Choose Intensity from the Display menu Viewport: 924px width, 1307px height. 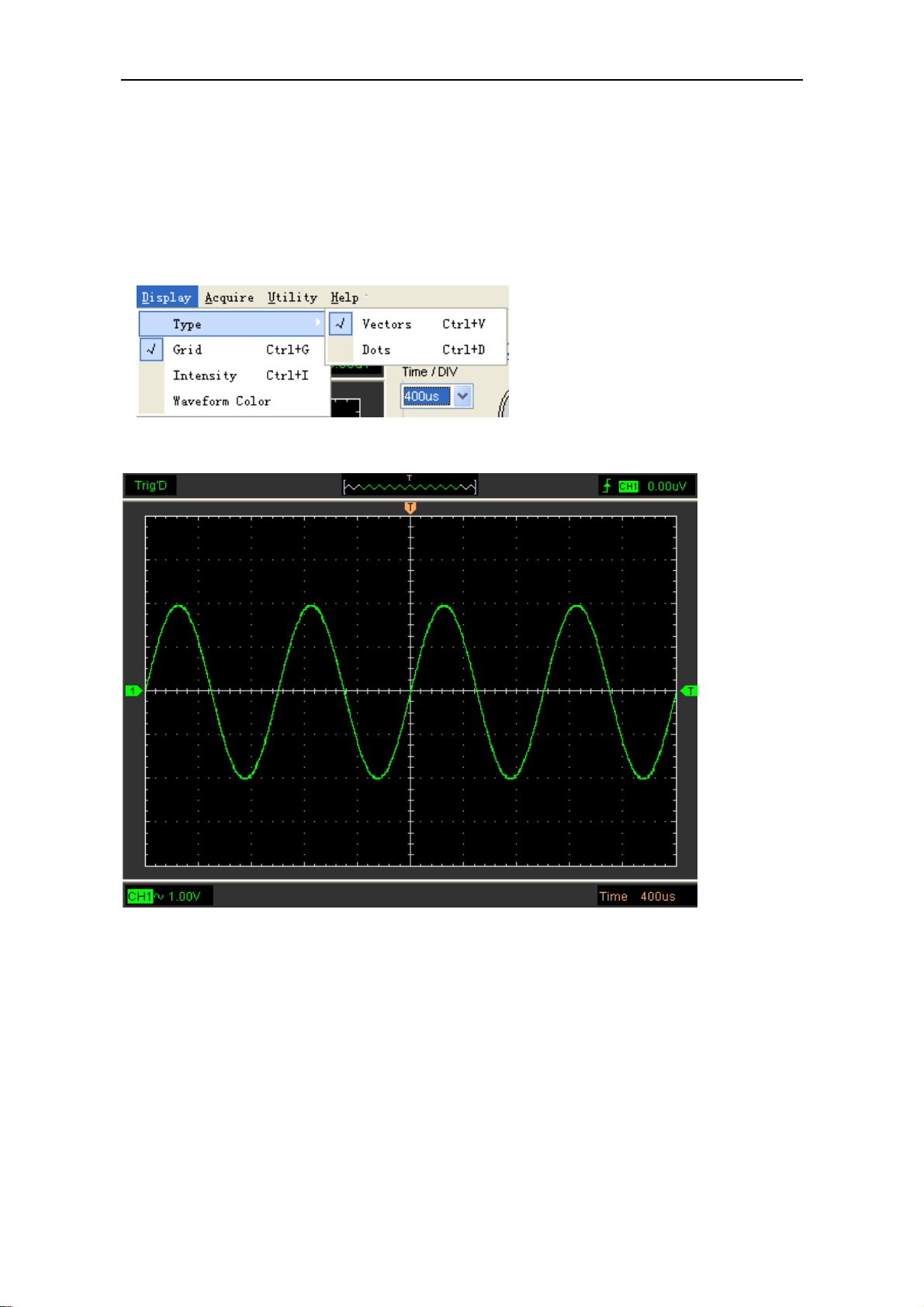click(x=235, y=375)
